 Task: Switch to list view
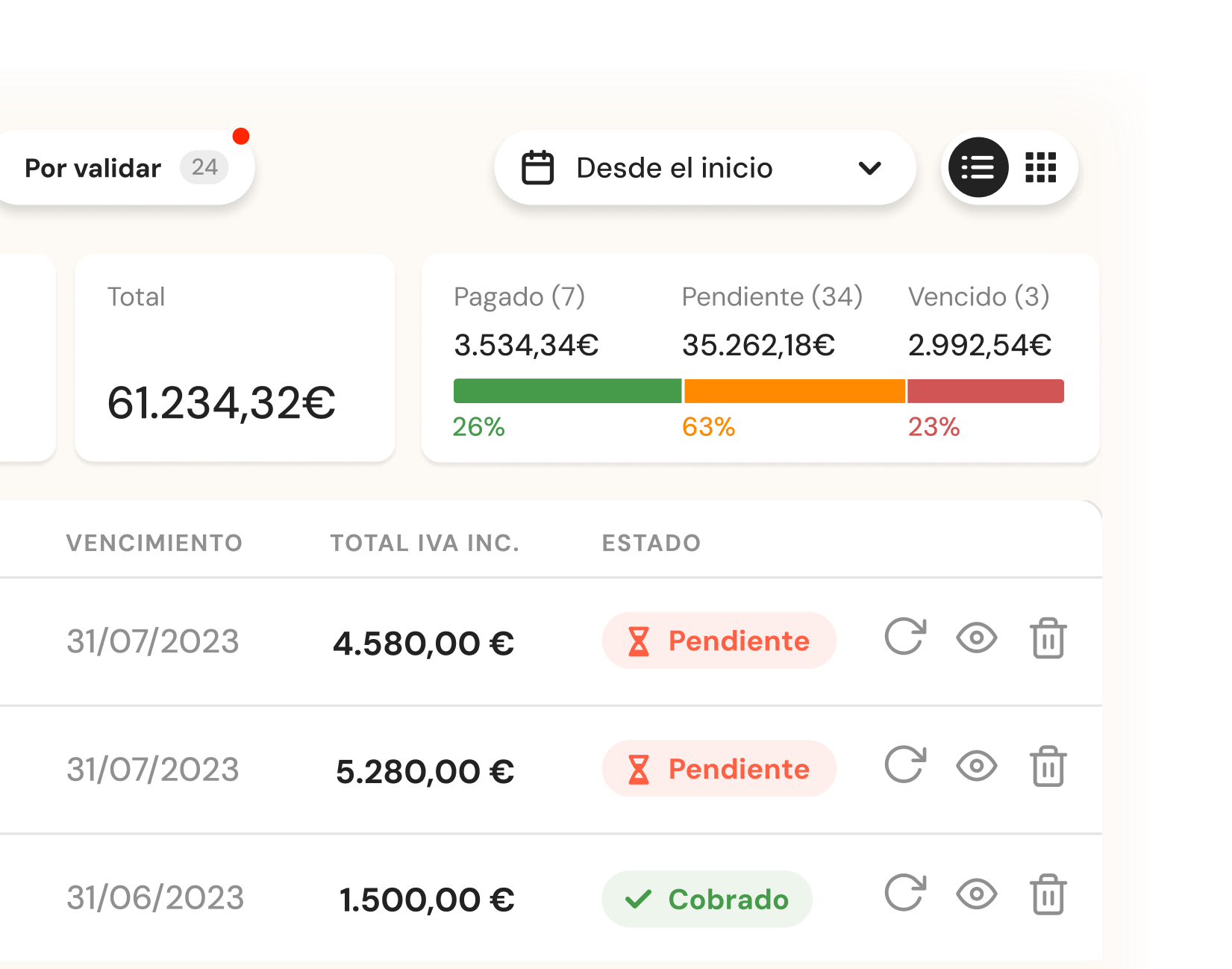point(978,167)
